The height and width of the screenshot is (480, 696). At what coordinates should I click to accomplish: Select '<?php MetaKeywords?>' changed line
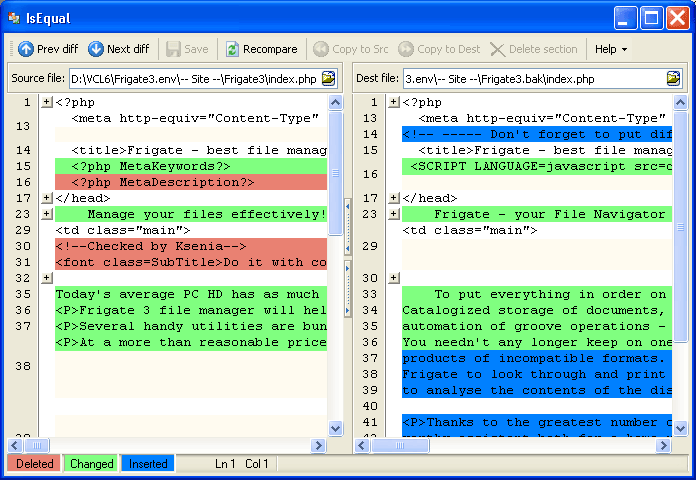[191, 166]
